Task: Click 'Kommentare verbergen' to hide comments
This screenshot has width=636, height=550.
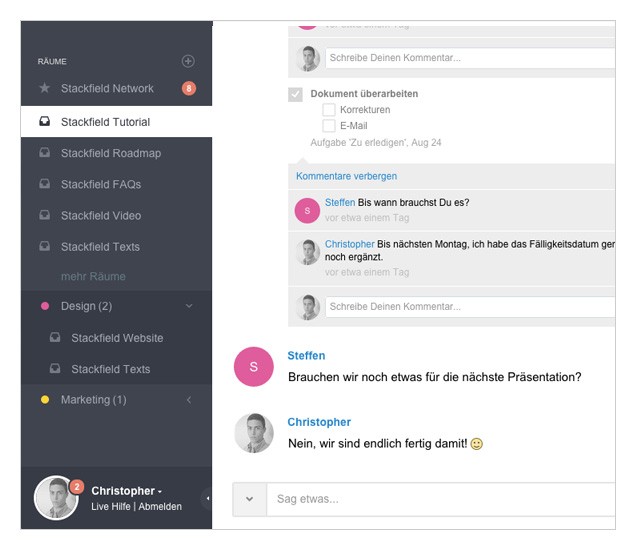Action: [x=346, y=176]
